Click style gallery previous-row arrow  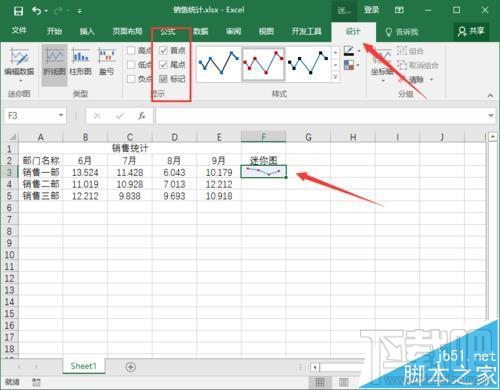tap(335, 52)
